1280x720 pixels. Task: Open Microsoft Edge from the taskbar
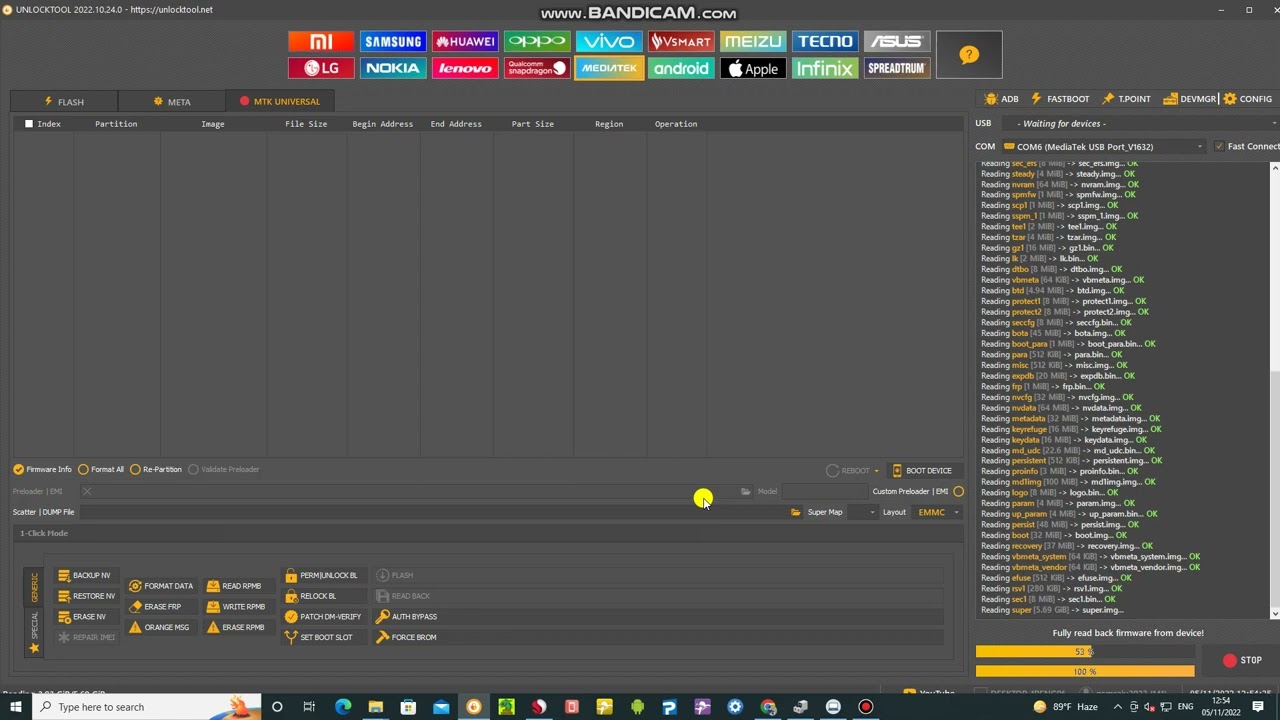coord(343,707)
